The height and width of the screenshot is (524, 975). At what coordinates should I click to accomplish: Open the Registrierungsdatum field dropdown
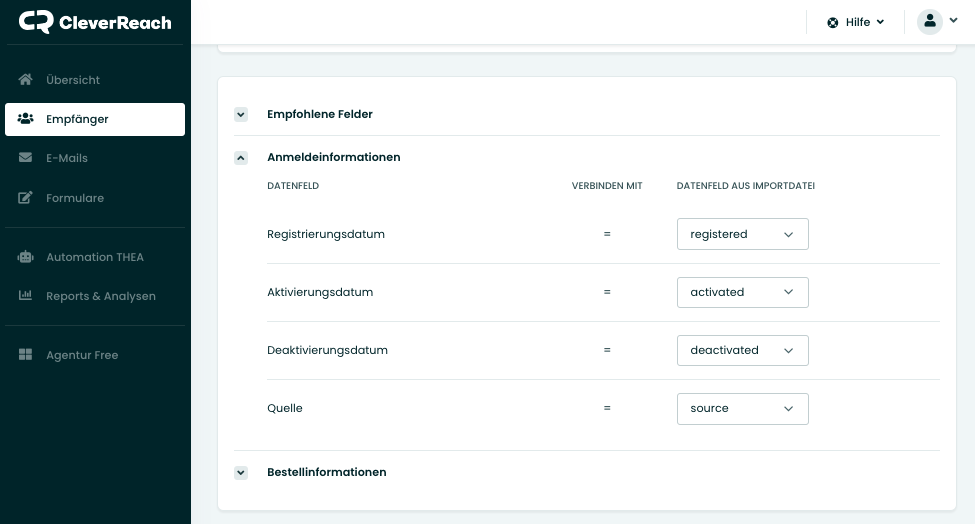click(x=742, y=234)
